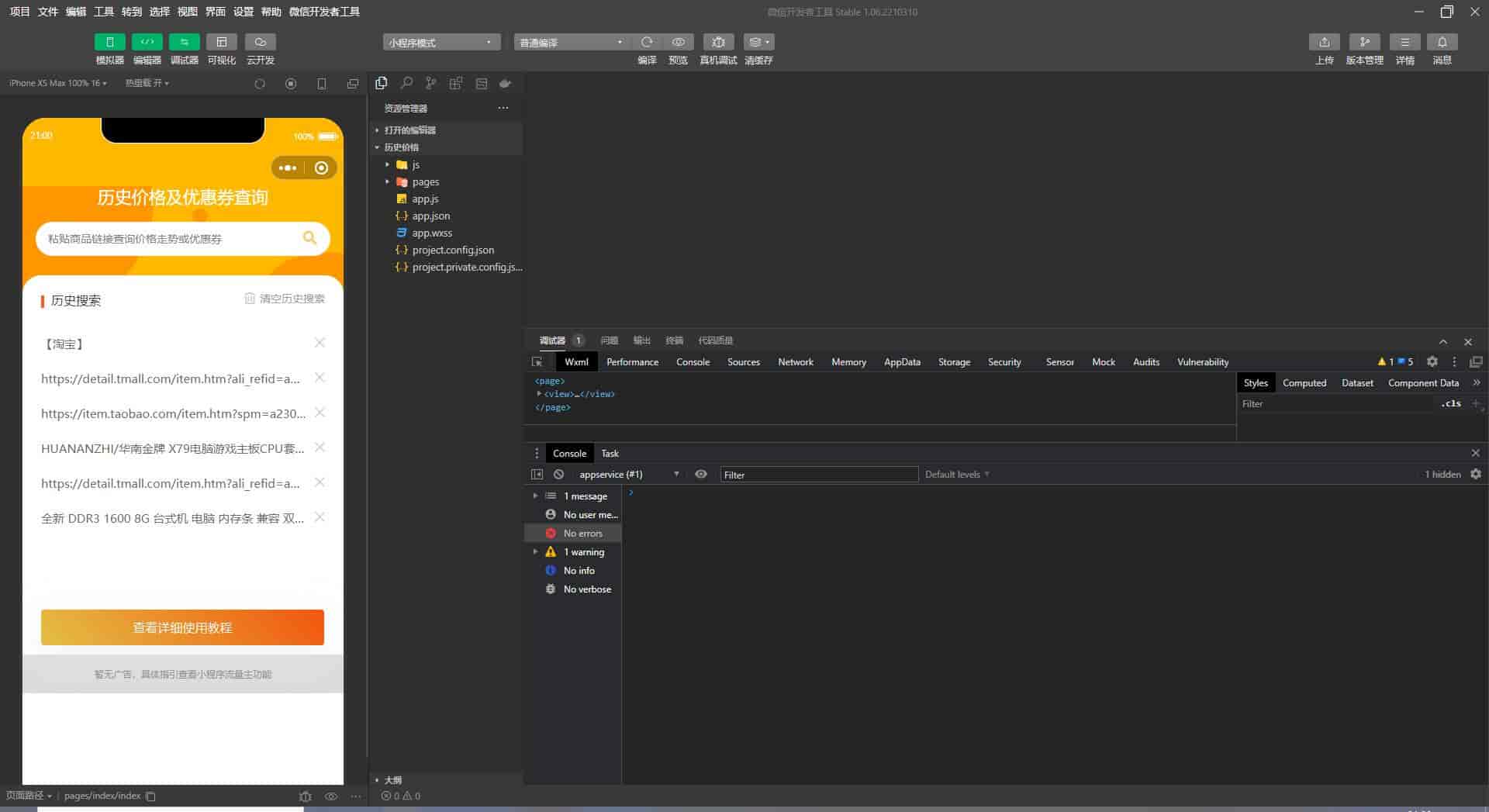Click the console Filter input field
1489x812 pixels.
tap(818, 475)
